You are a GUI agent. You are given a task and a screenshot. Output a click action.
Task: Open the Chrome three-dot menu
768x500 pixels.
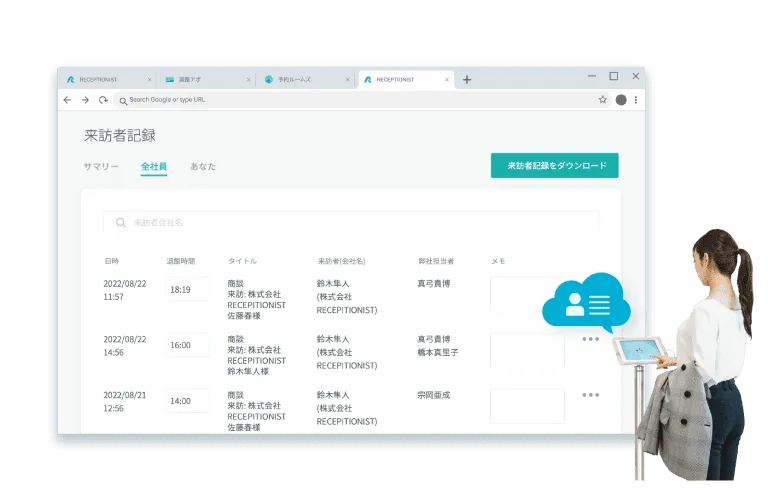tap(636, 100)
